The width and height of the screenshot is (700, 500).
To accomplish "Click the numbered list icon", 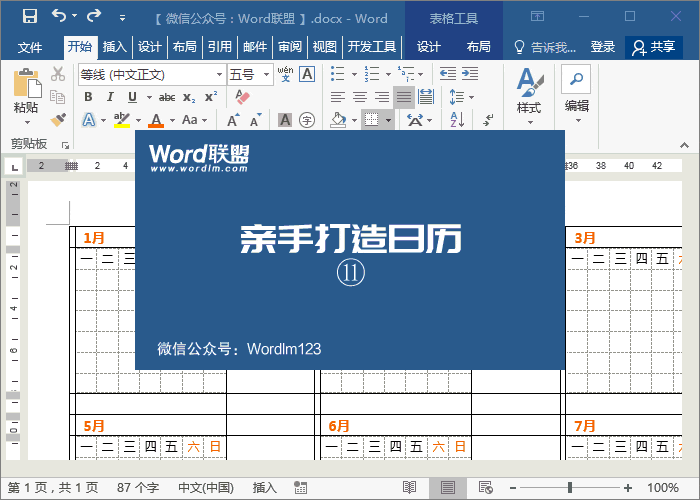I will click(x=371, y=74).
